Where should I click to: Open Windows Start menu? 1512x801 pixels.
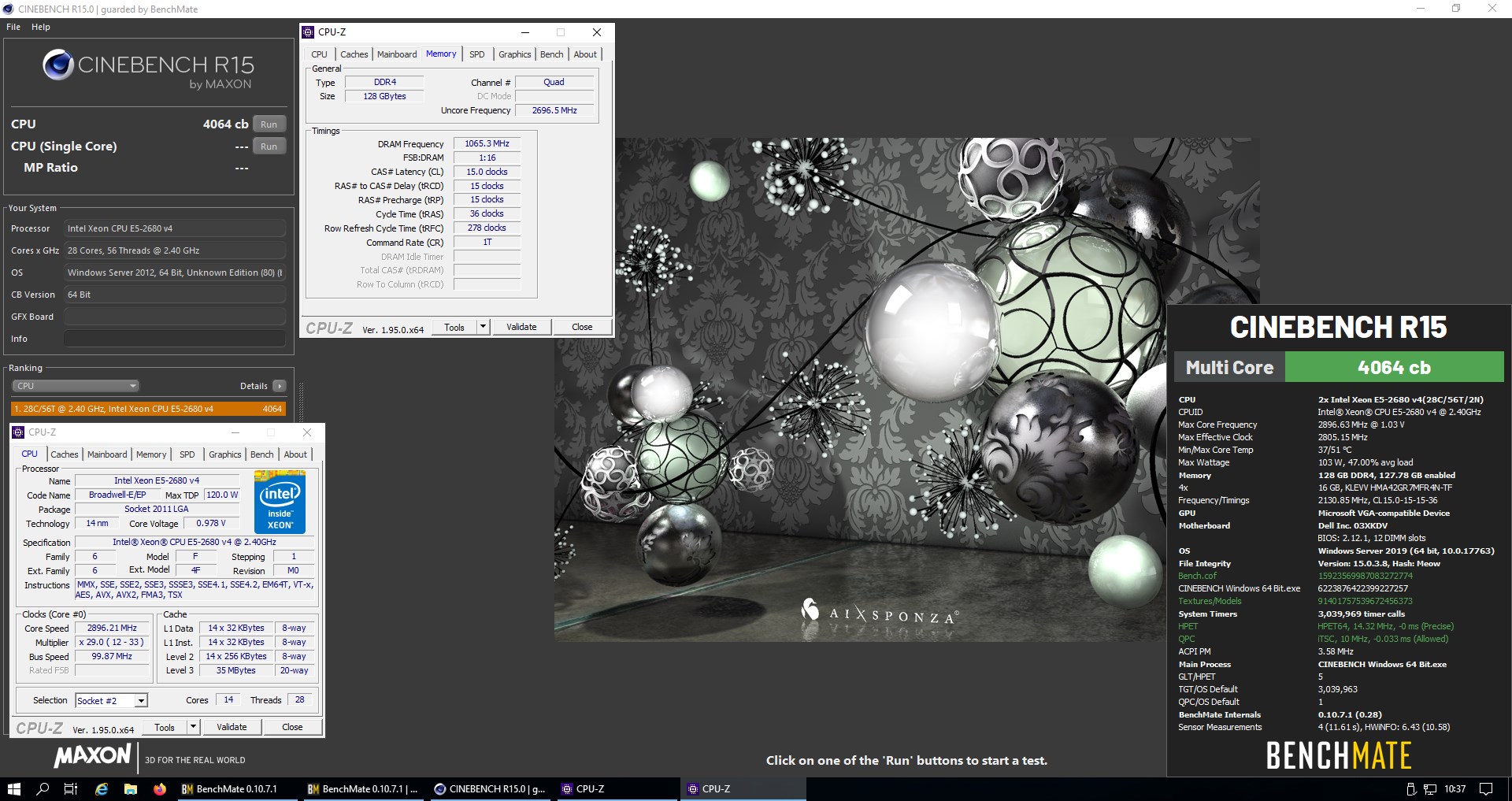(13, 789)
